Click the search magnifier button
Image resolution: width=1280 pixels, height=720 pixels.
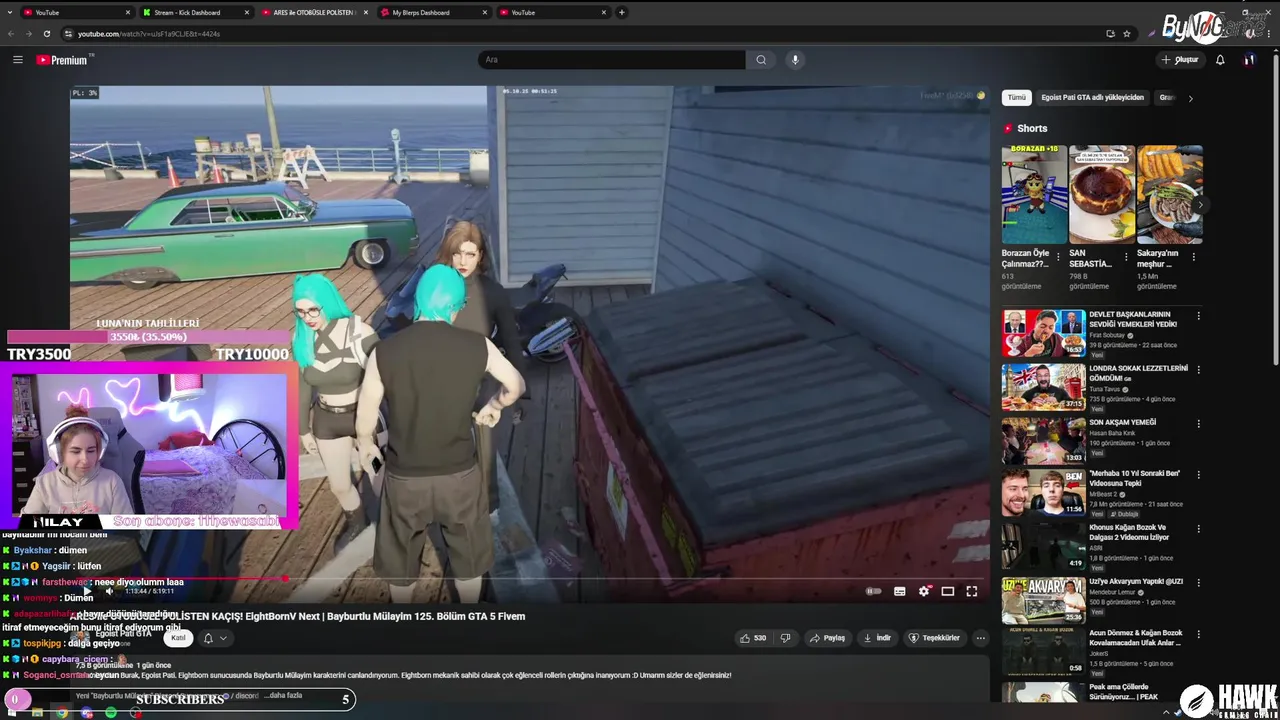761,60
